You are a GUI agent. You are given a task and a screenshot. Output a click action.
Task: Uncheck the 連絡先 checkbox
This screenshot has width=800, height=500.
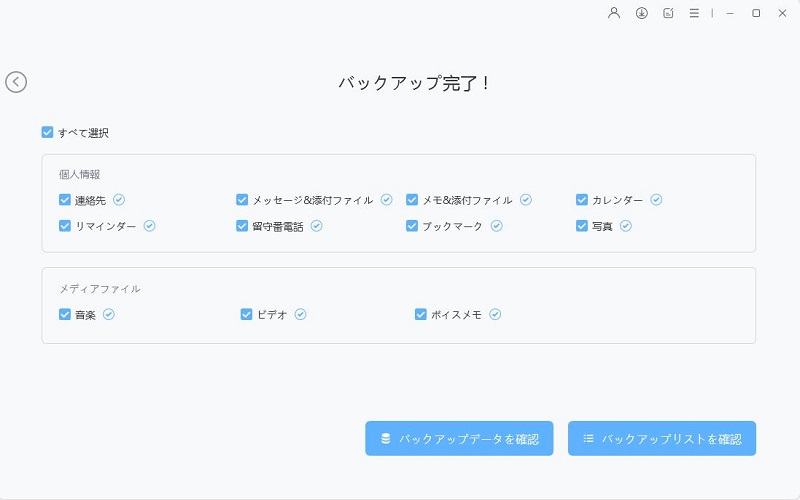click(65, 200)
